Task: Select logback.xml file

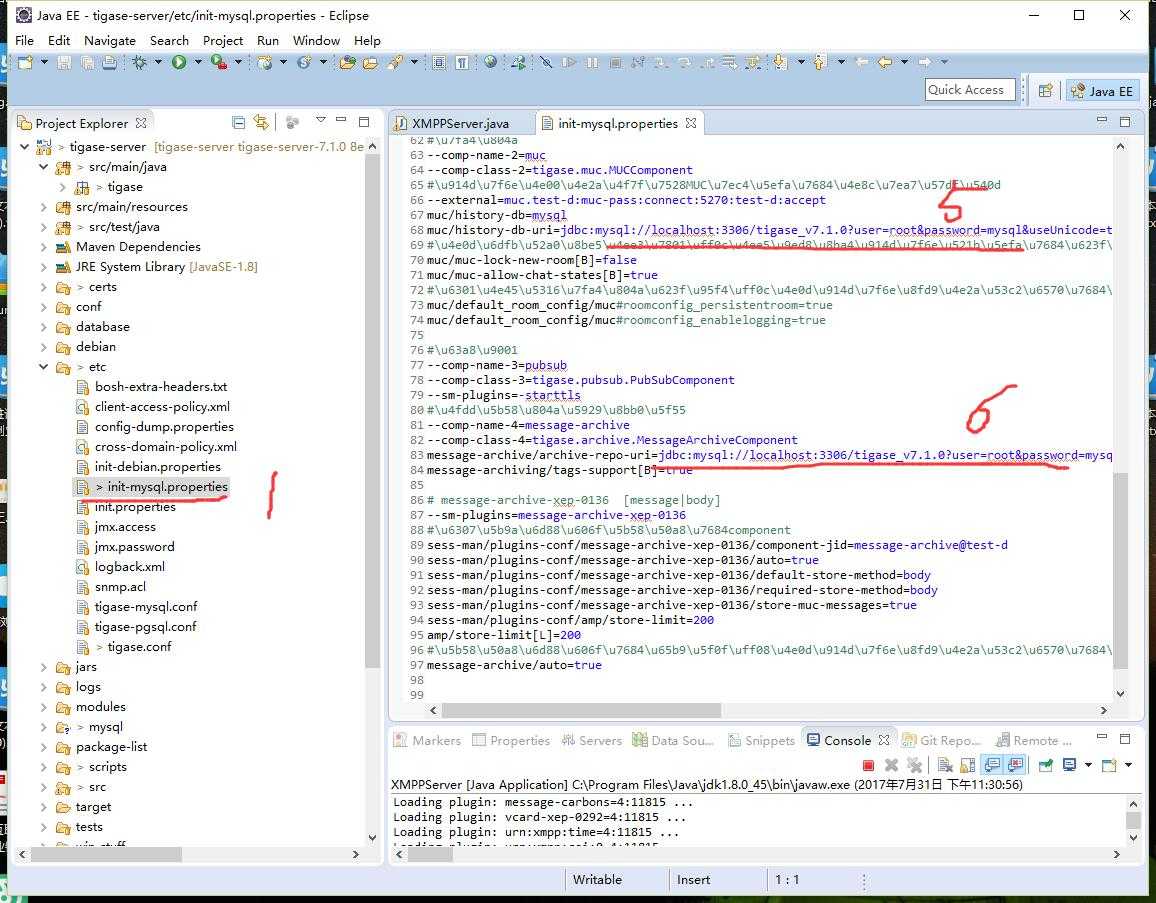Action: coord(129,567)
